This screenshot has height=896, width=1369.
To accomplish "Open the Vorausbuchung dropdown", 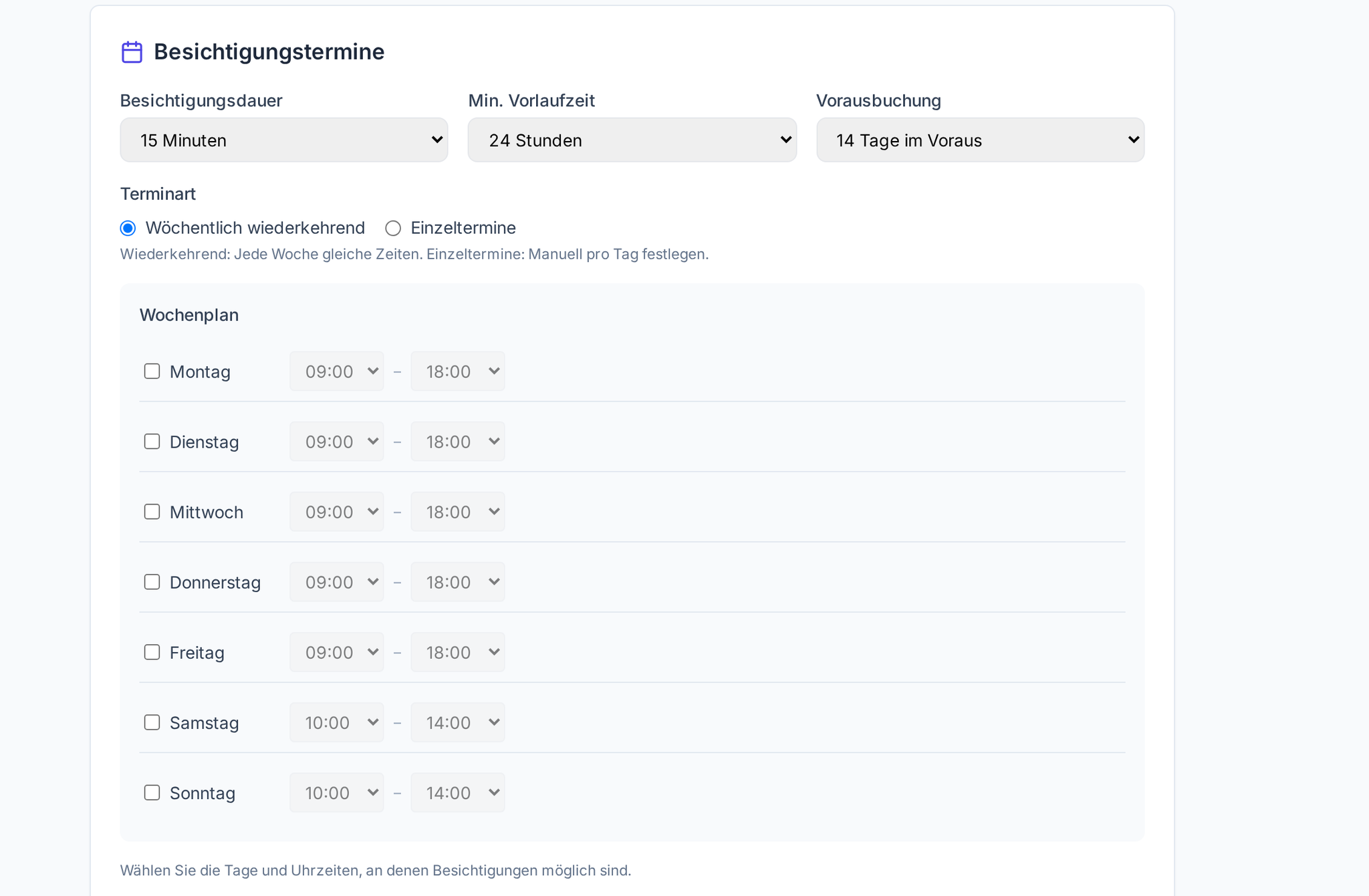I will coord(981,140).
